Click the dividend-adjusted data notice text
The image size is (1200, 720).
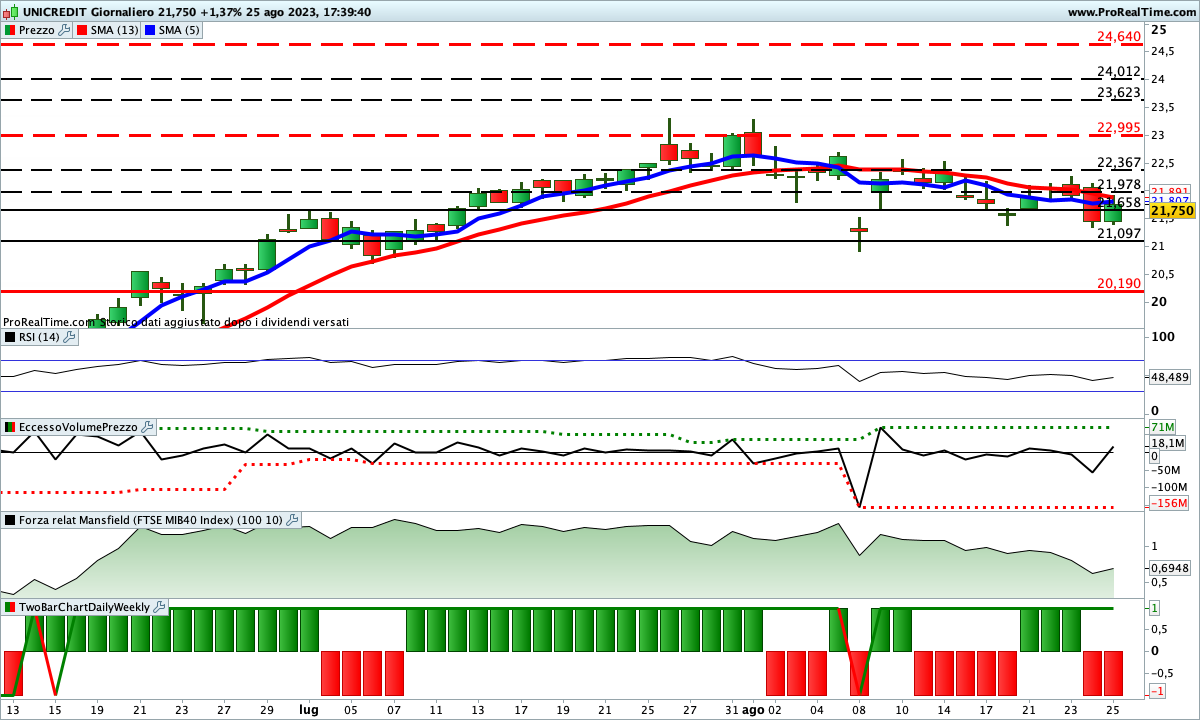tap(176, 322)
